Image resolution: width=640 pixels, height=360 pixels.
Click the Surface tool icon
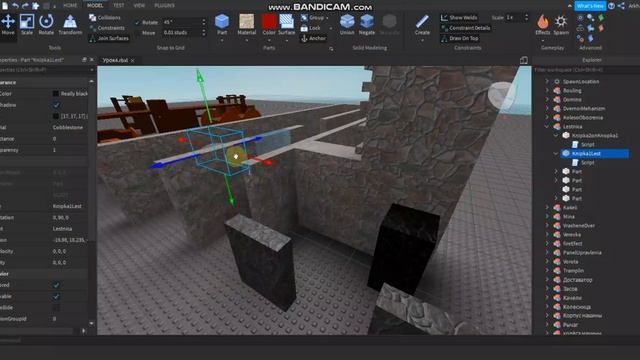(287, 21)
